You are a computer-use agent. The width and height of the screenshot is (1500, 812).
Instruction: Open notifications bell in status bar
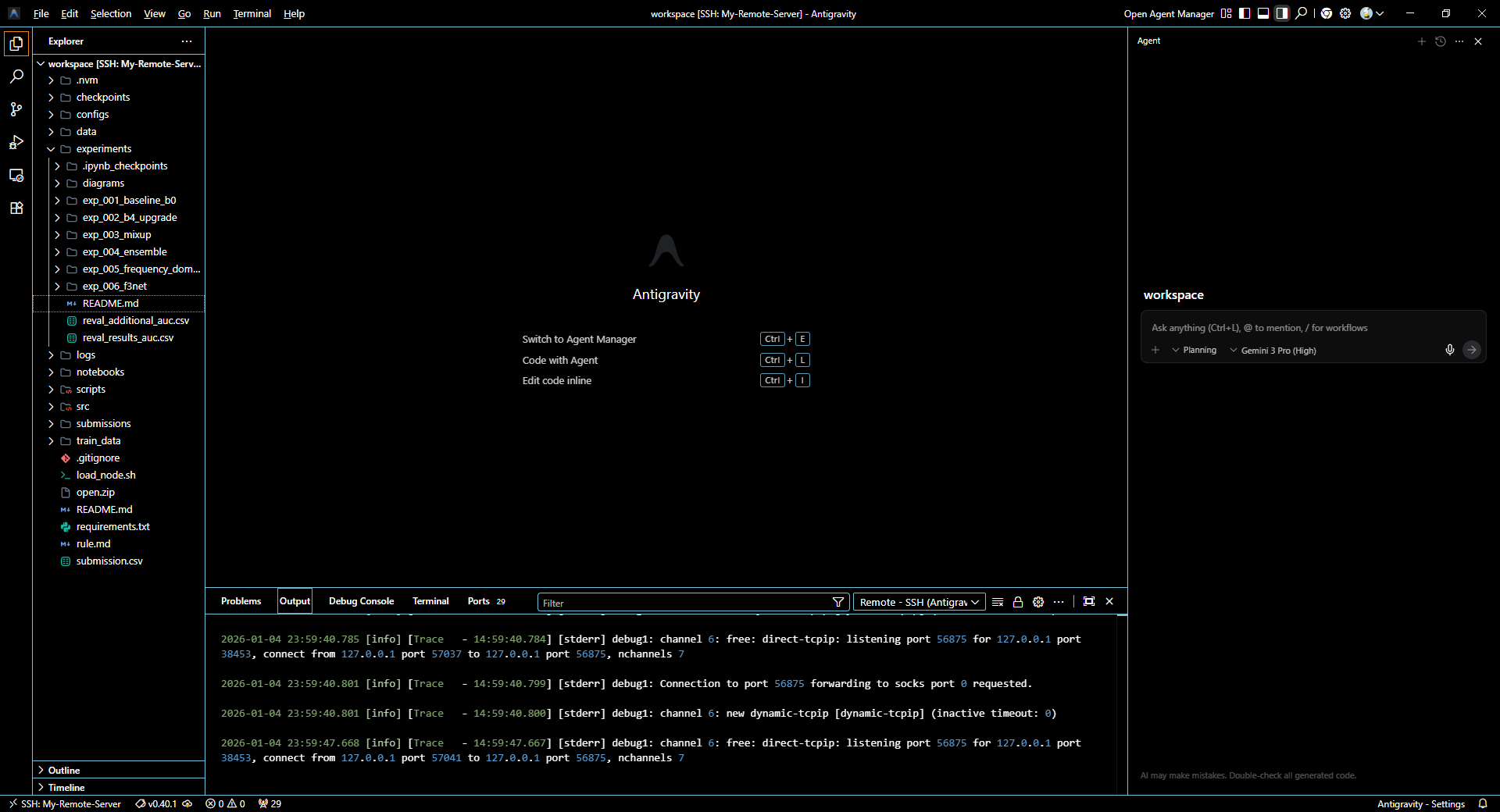[x=1483, y=804]
